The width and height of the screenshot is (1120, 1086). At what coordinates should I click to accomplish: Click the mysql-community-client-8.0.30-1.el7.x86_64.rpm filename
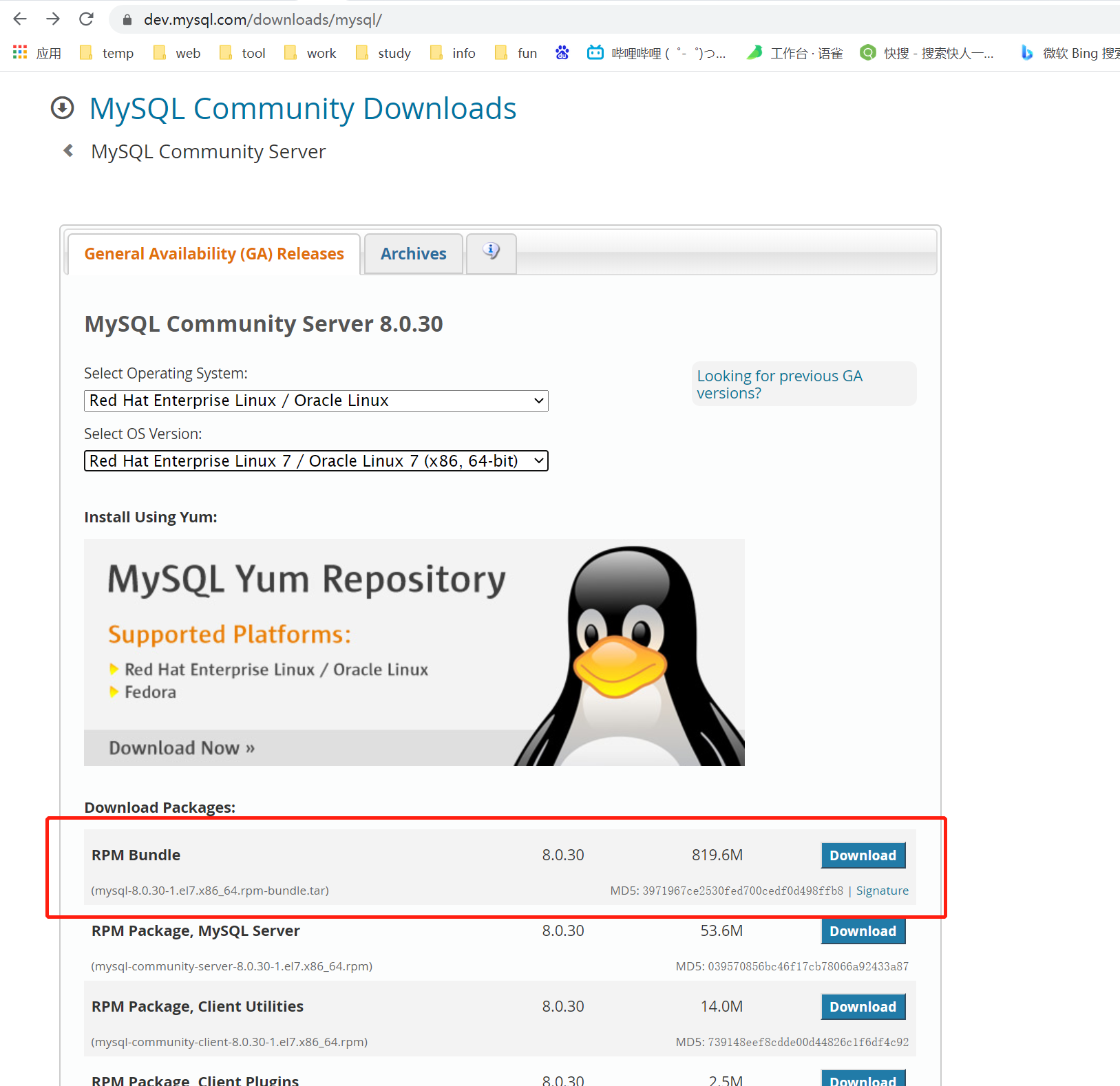(x=229, y=1042)
